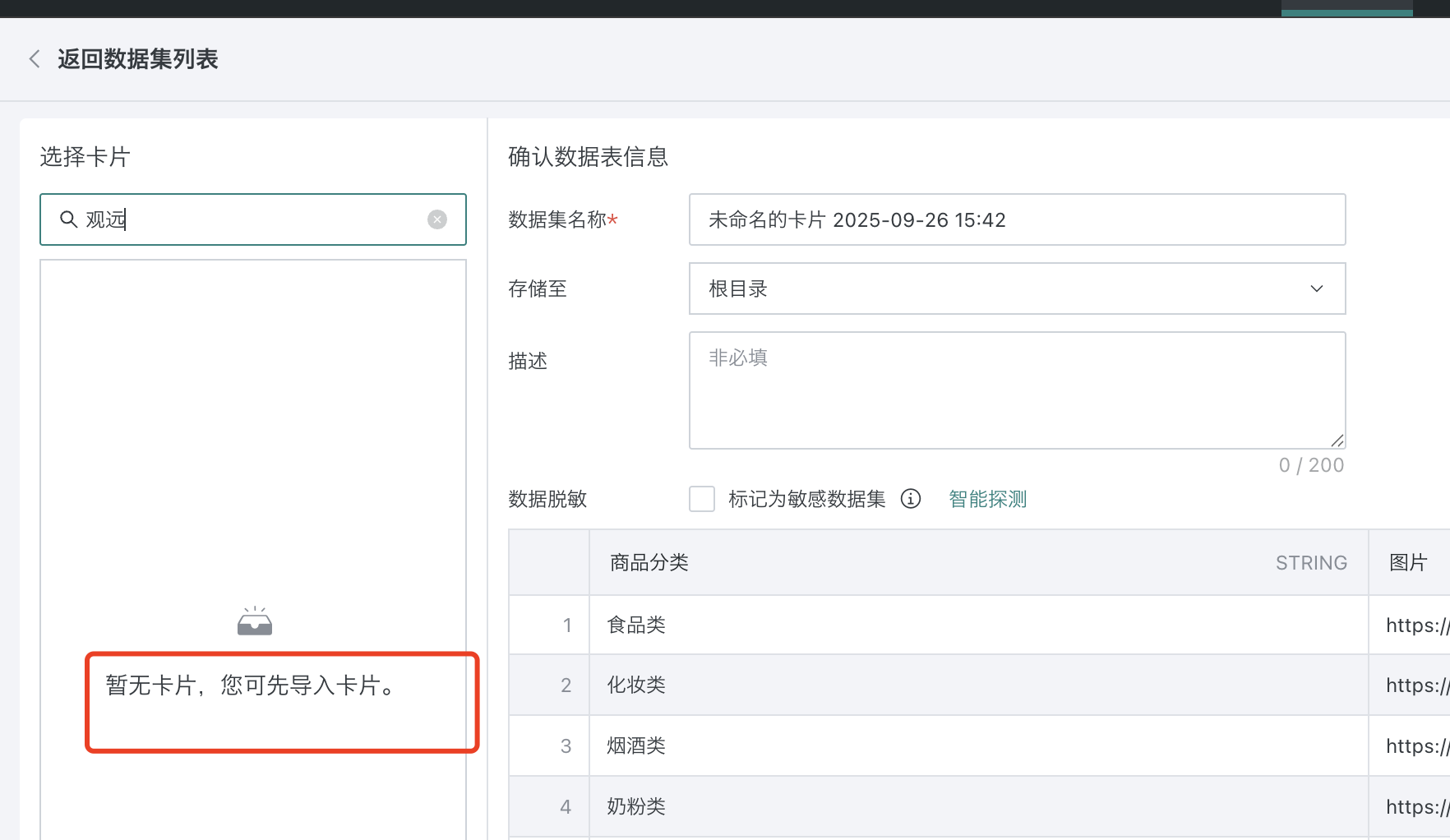Click the sensitive dataset info icon
Screen dimensions: 1450x840
(x=911, y=499)
